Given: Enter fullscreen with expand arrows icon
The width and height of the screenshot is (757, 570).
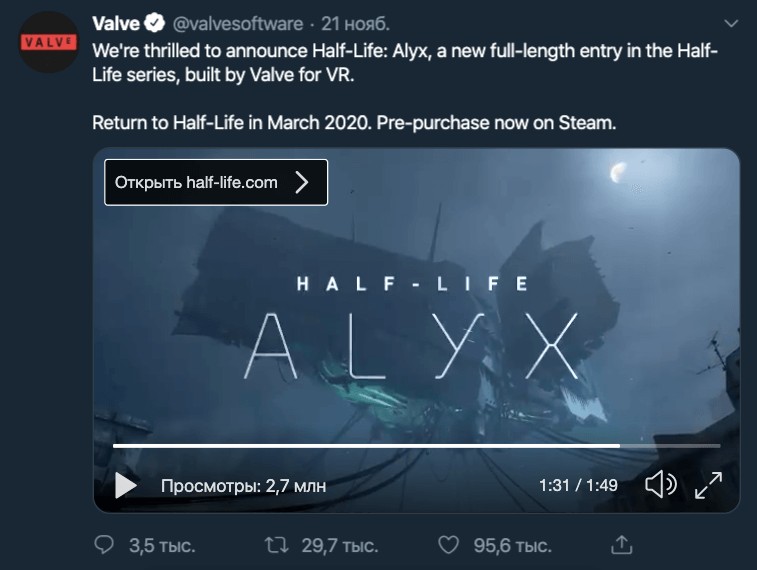Looking at the screenshot, I should pos(708,485).
